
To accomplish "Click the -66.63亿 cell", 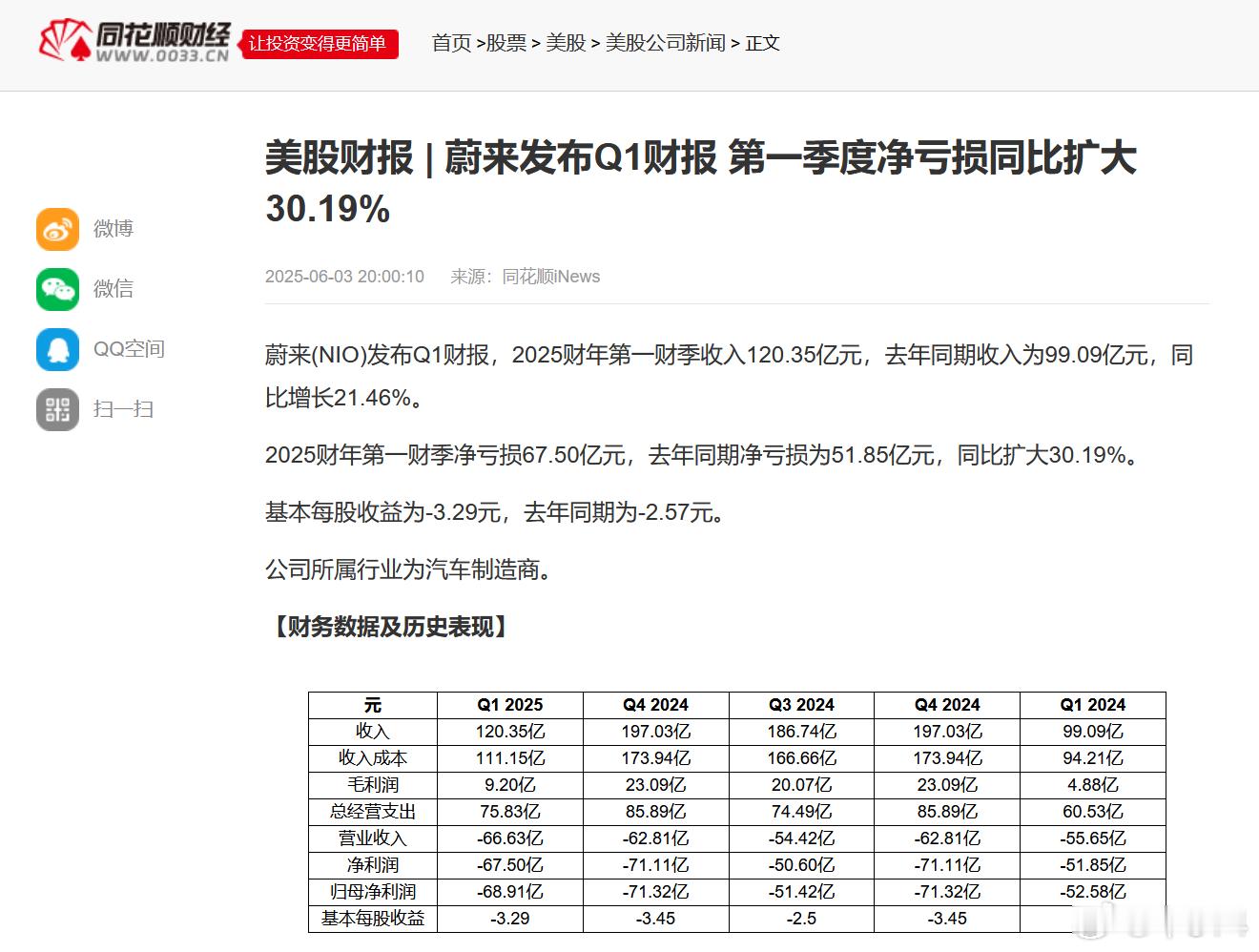I will tap(510, 838).
